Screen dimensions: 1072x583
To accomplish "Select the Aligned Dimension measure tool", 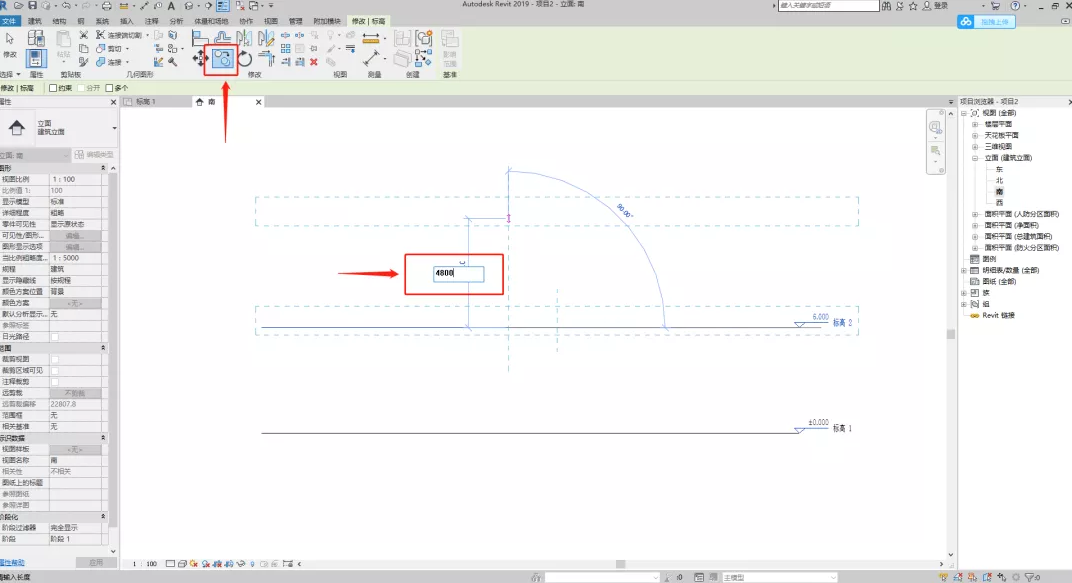I will click(x=371, y=38).
